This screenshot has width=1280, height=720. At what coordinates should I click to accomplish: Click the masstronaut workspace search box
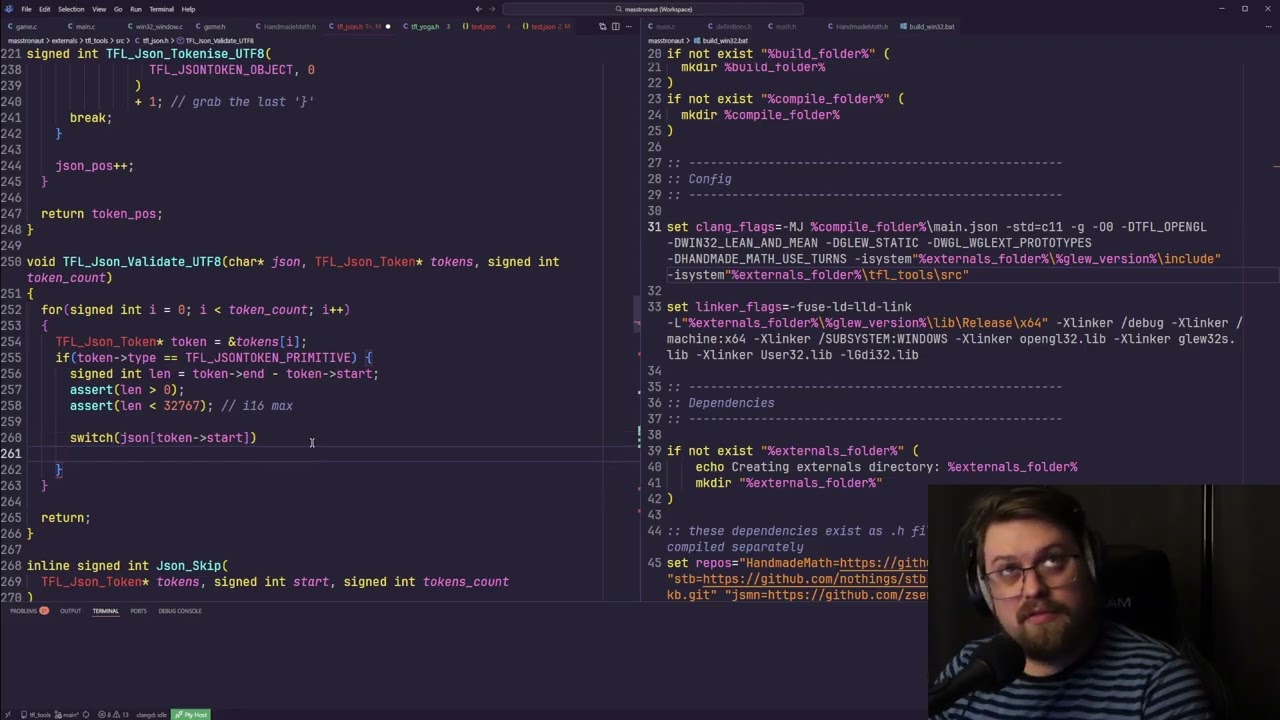coord(653,9)
